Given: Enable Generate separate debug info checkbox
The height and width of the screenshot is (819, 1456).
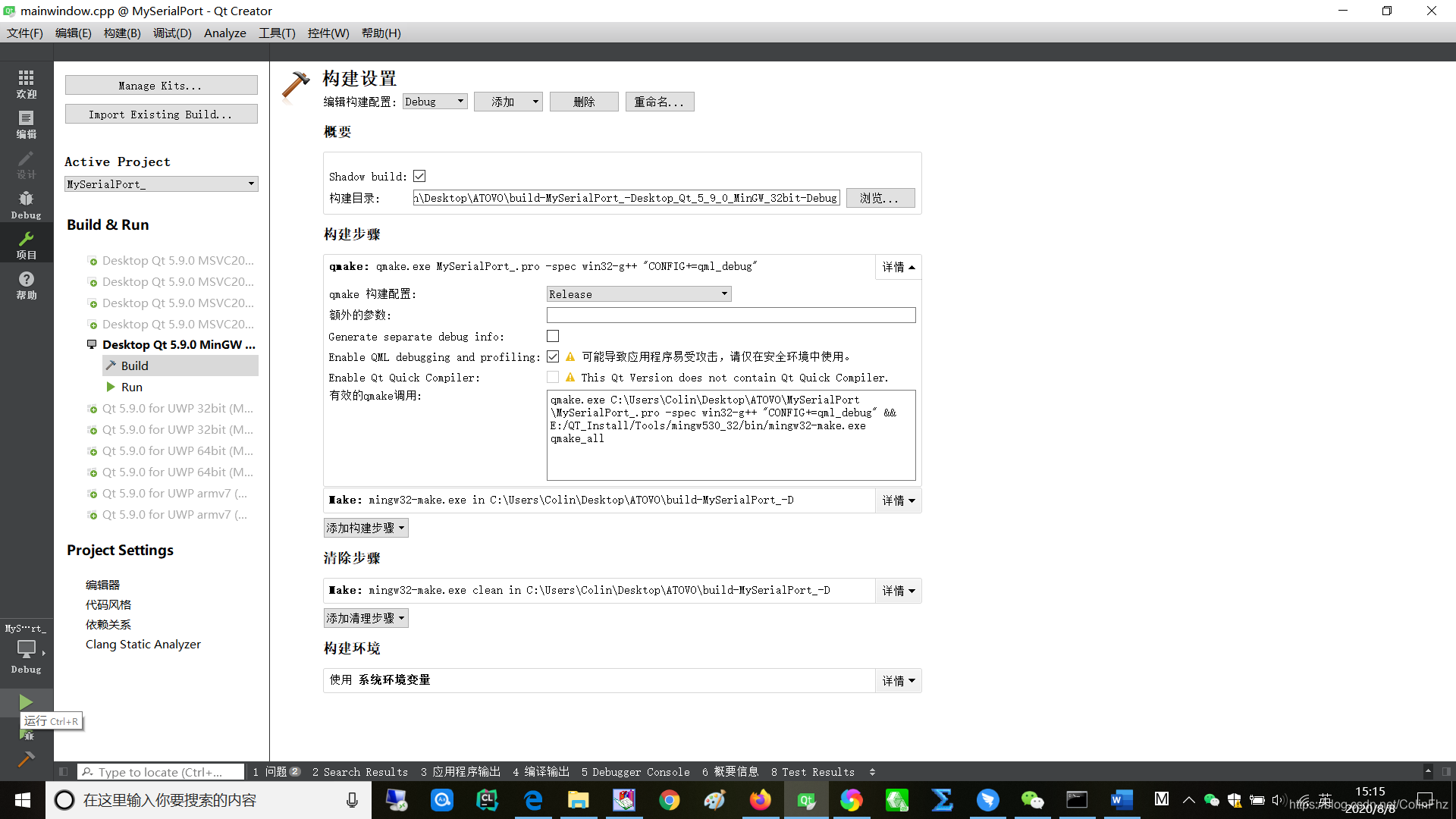Looking at the screenshot, I should click(x=553, y=335).
